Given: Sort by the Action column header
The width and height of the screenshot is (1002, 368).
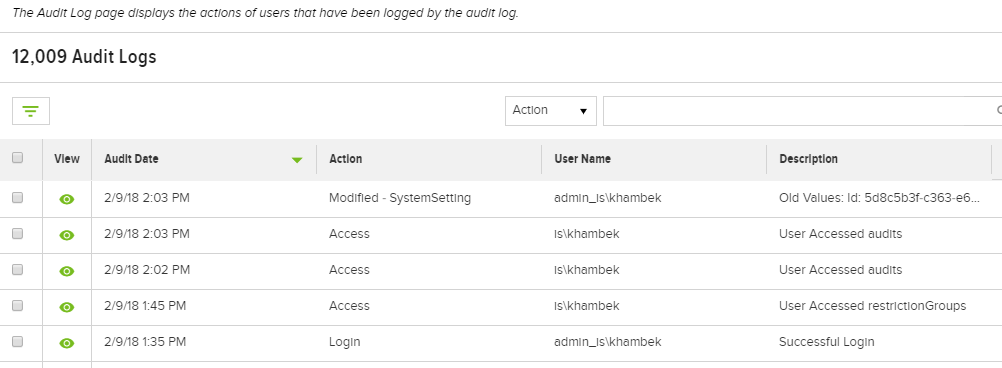Looking at the screenshot, I should 346,159.
